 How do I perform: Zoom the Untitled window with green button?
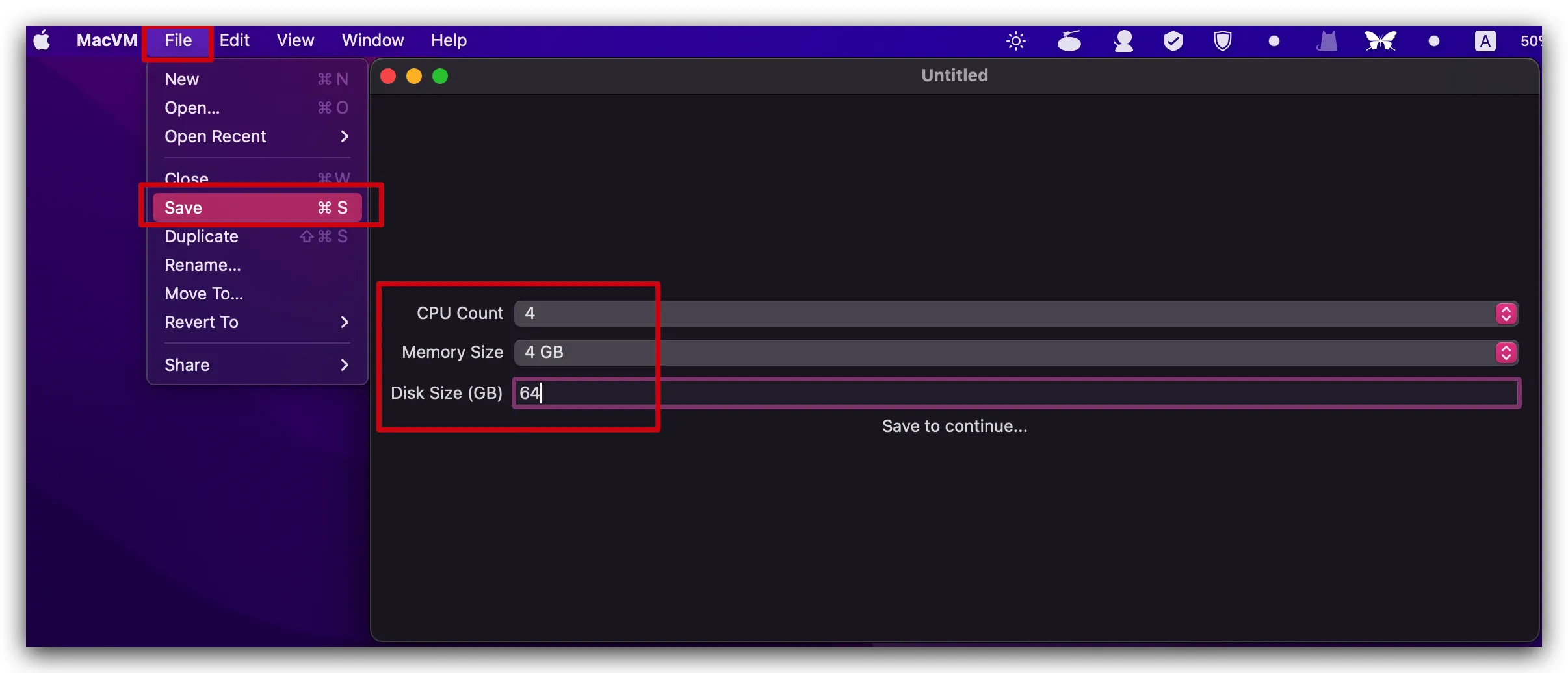pyautogui.click(x=440, y=76)
